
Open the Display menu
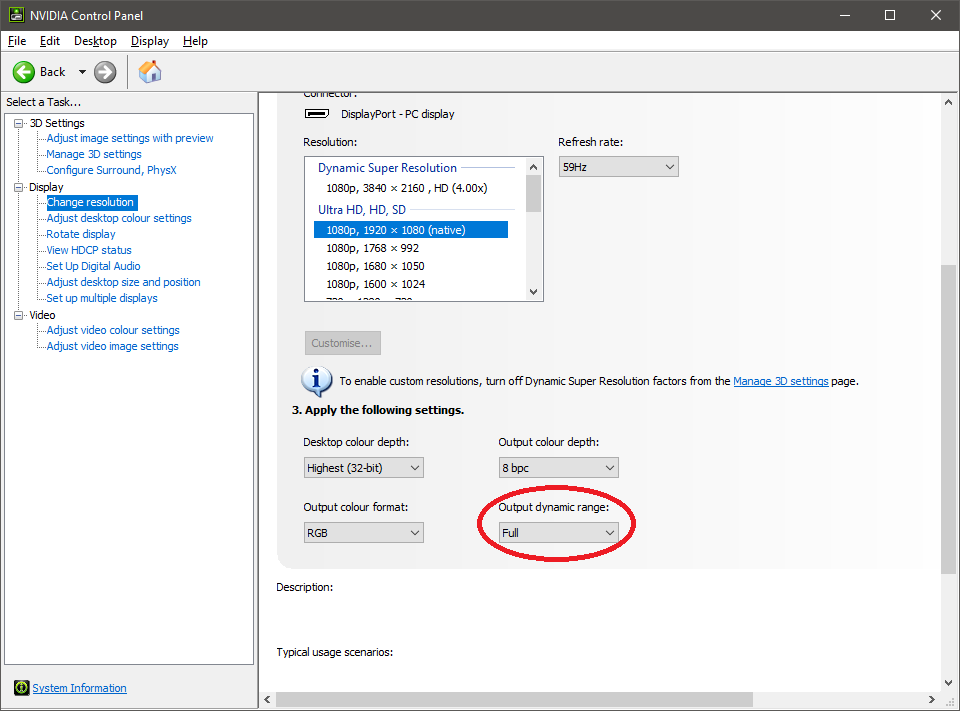[149, 41]
